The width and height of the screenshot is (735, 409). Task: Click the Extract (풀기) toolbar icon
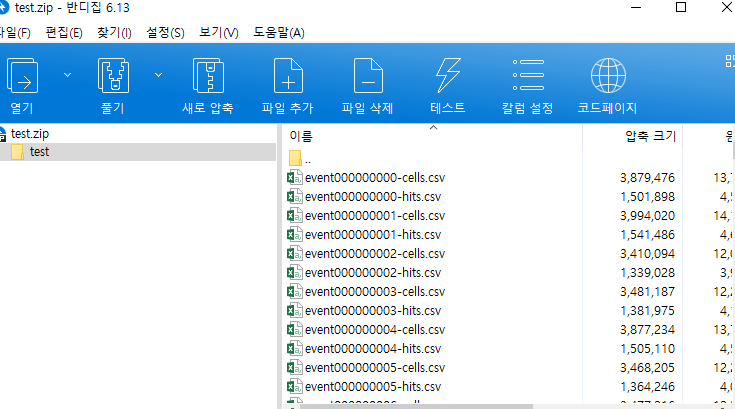[113, 75]
